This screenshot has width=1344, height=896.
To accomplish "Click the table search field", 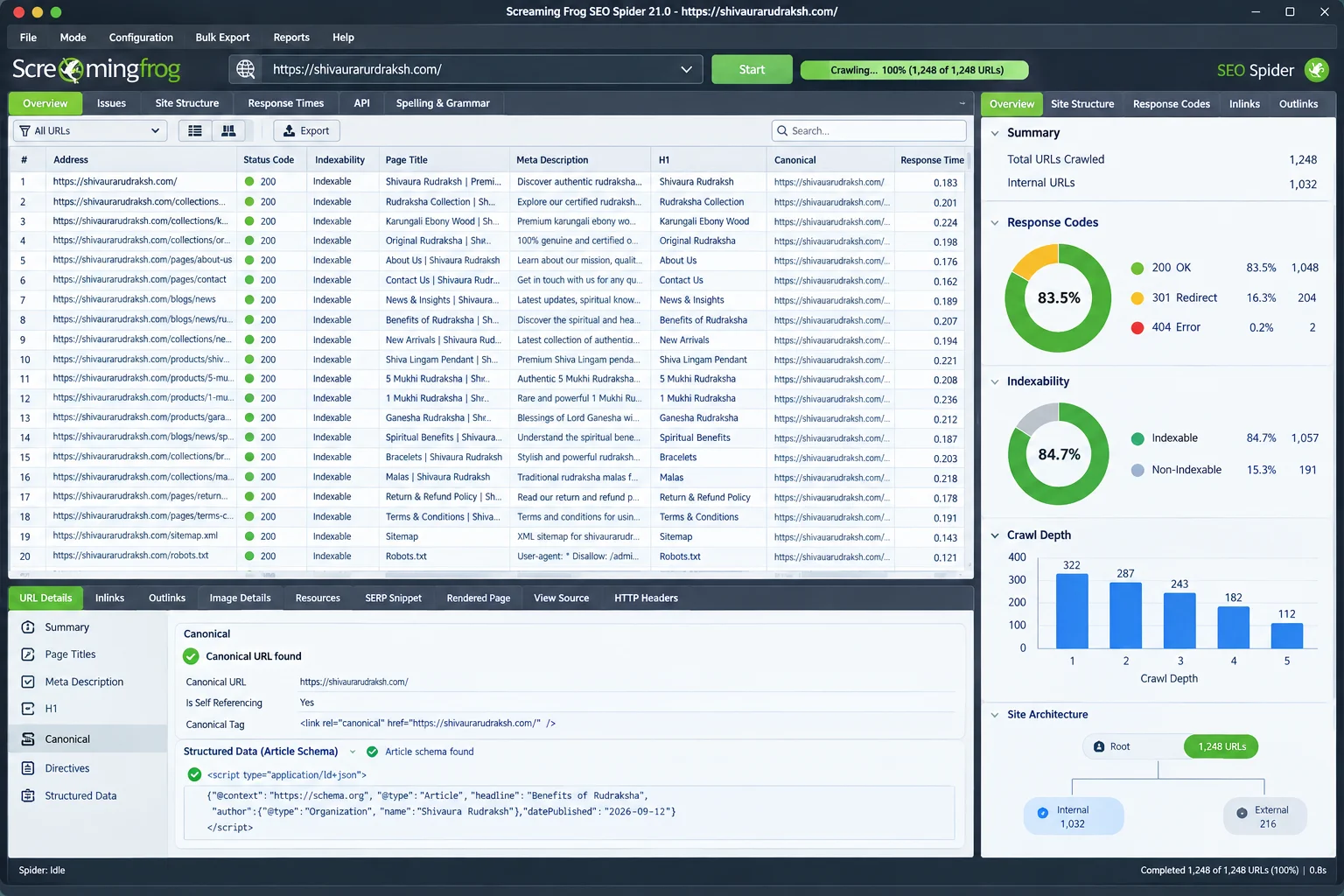I will (x=869, y=130).
